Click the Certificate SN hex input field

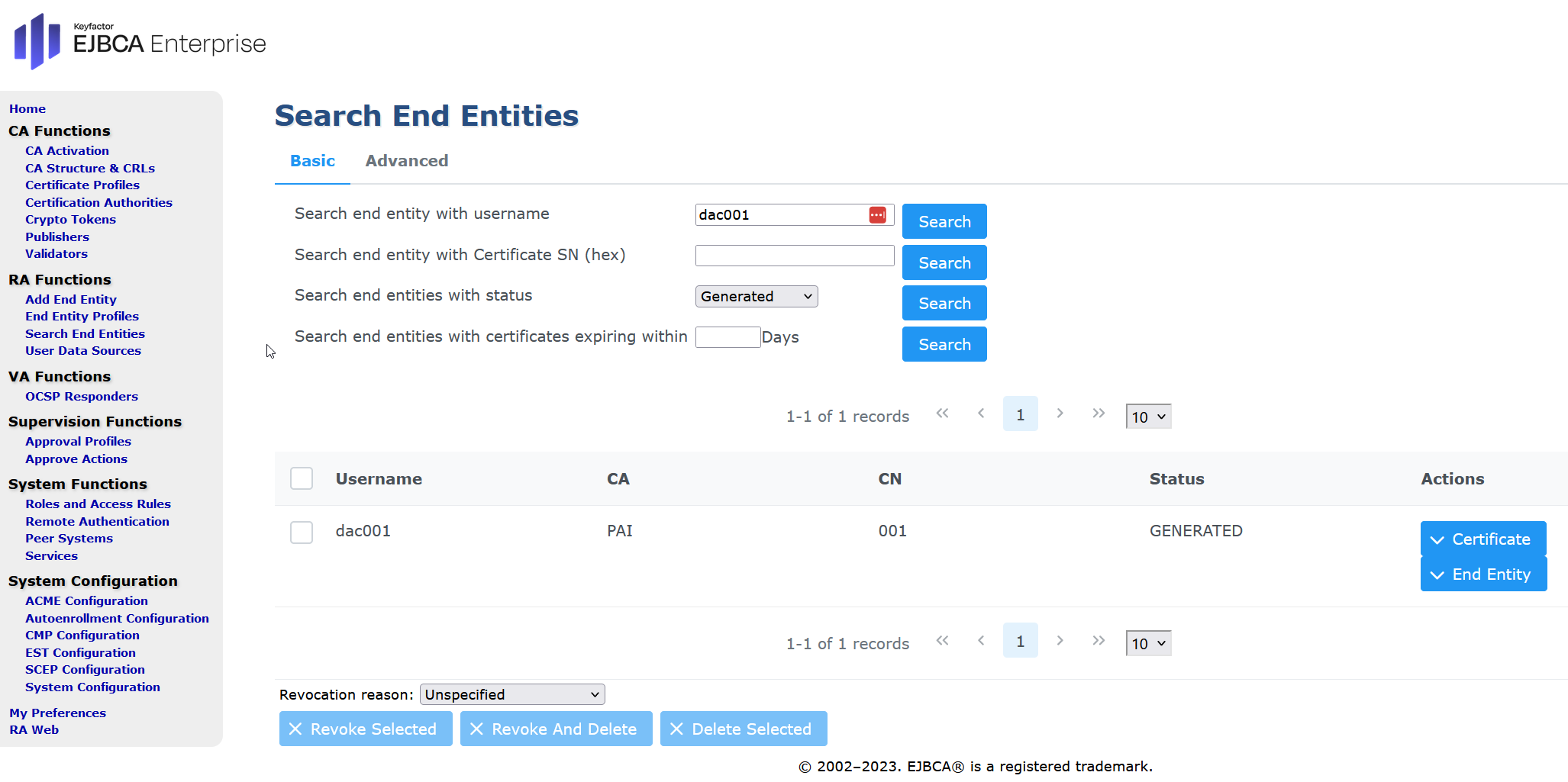pos(794,256)
